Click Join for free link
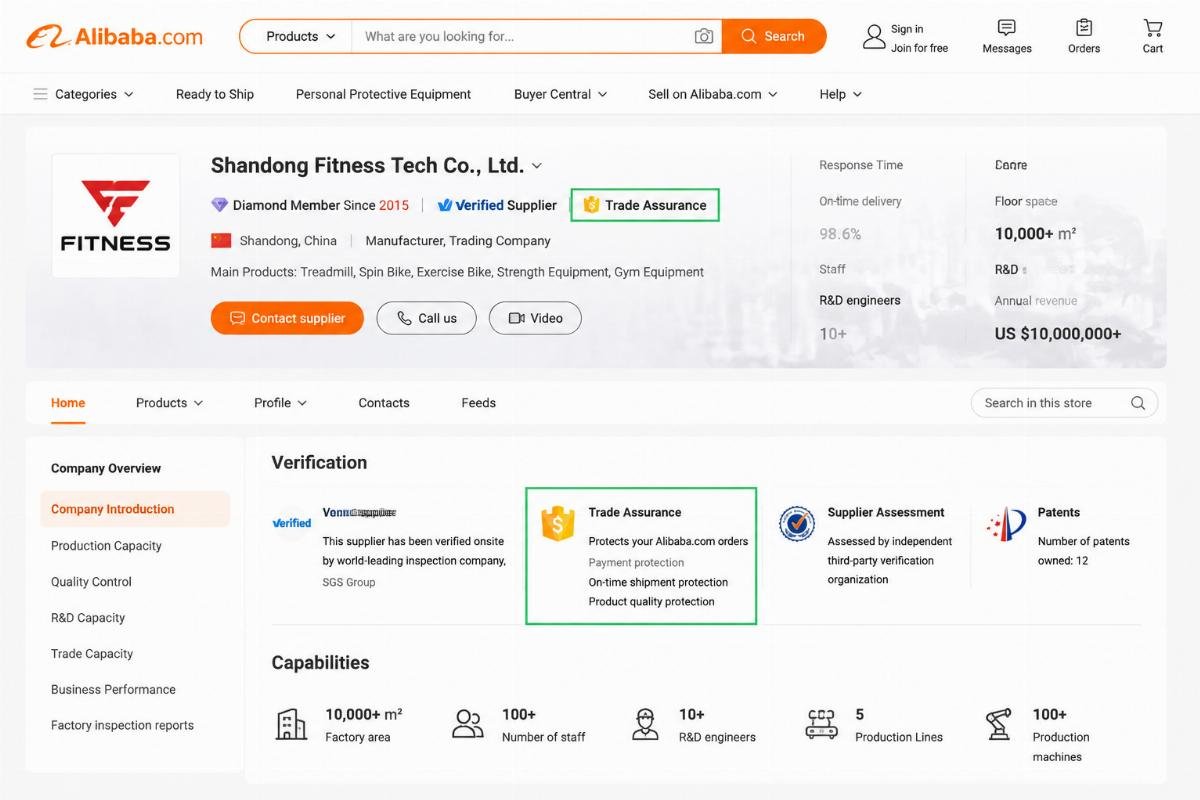 [919, 48]
